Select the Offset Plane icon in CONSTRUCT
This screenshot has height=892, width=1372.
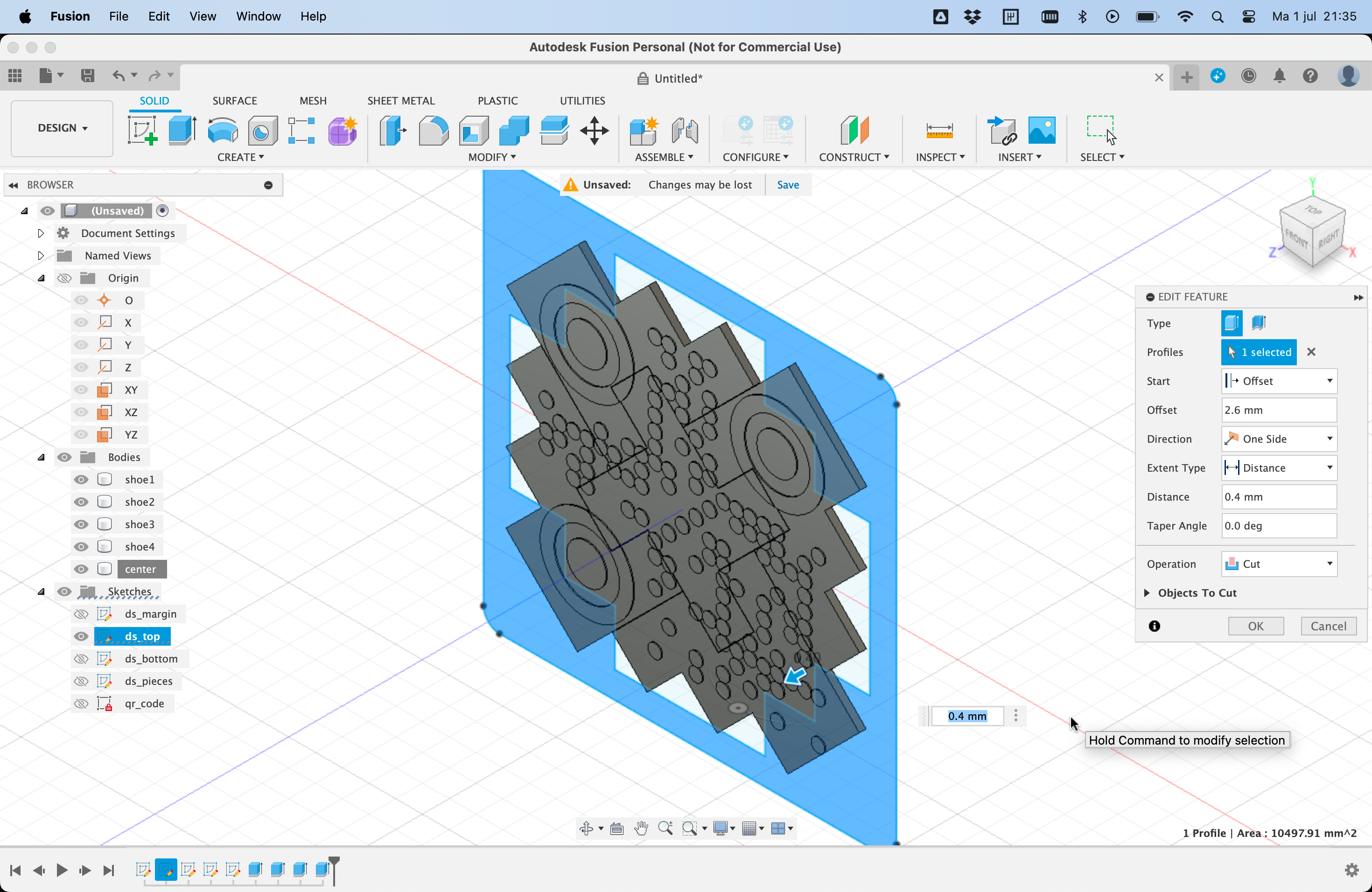pyautogui.click(x=852, y=130)
